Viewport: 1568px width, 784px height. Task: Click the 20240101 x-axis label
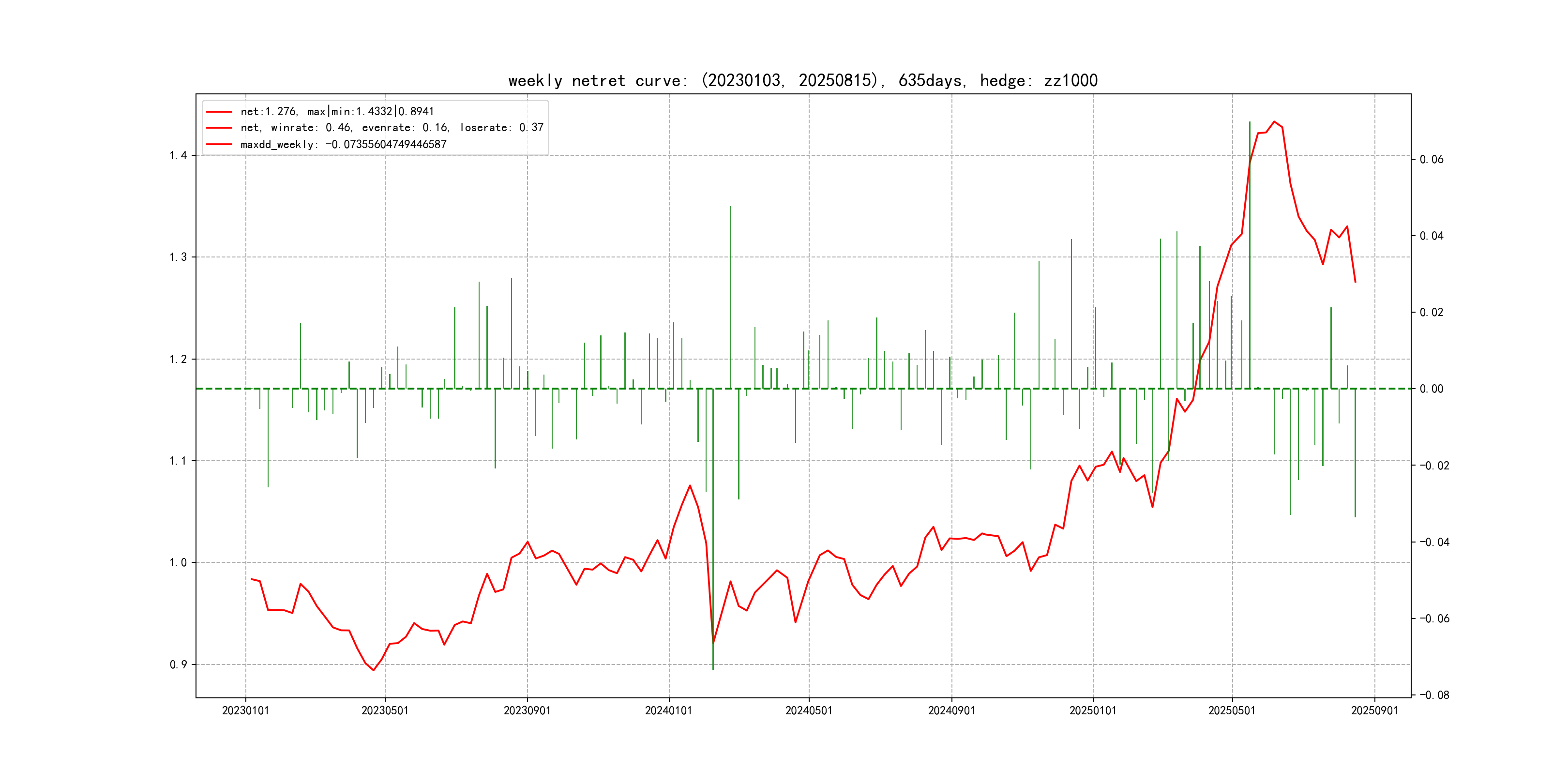(x=668, y=710)
